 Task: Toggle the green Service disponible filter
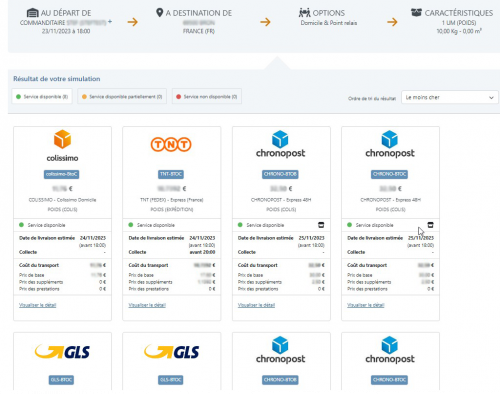coord(42,97)
